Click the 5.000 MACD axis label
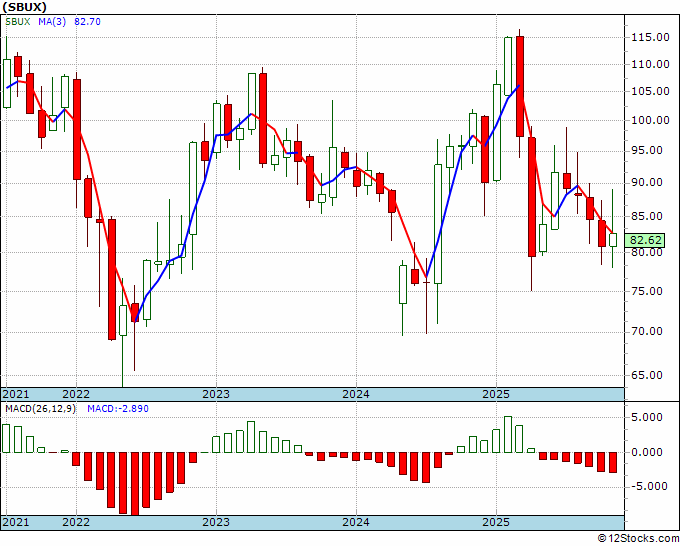Screen dimensions: 680x546 [x=649, y=418]
